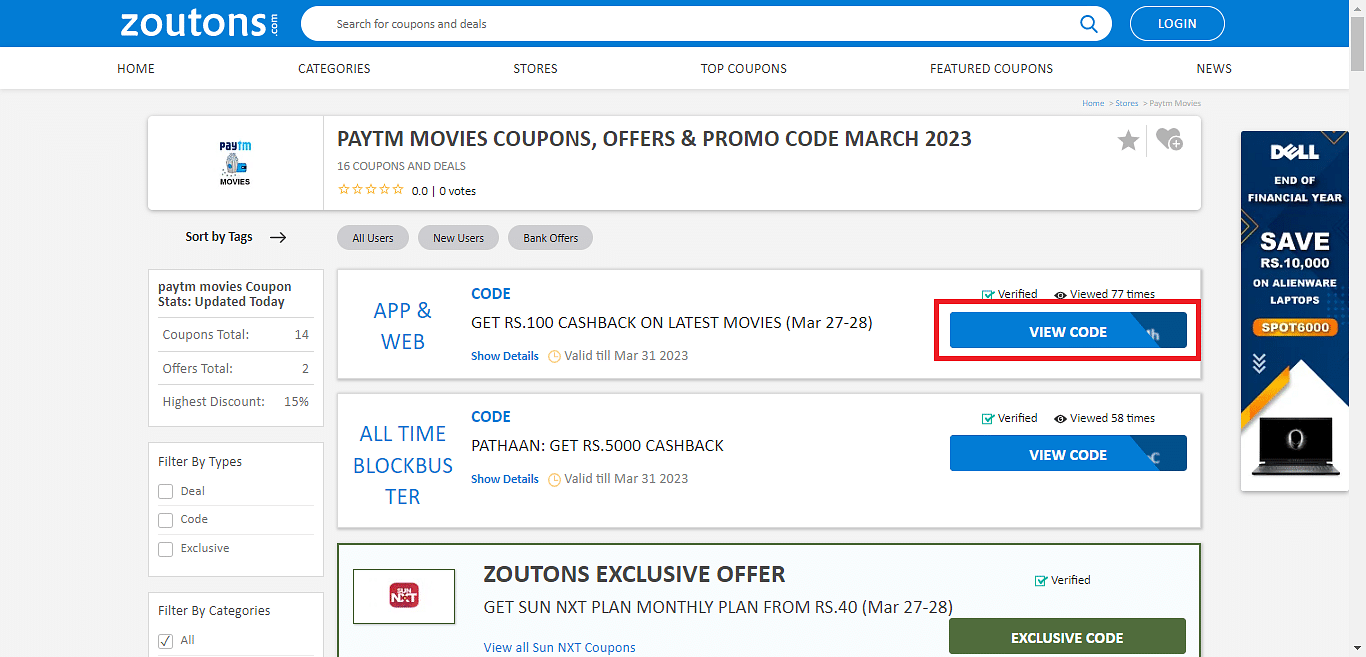Screen dimensions: 1366x657
Task: Click the APP & WEB label
Action: coord(403,326)
